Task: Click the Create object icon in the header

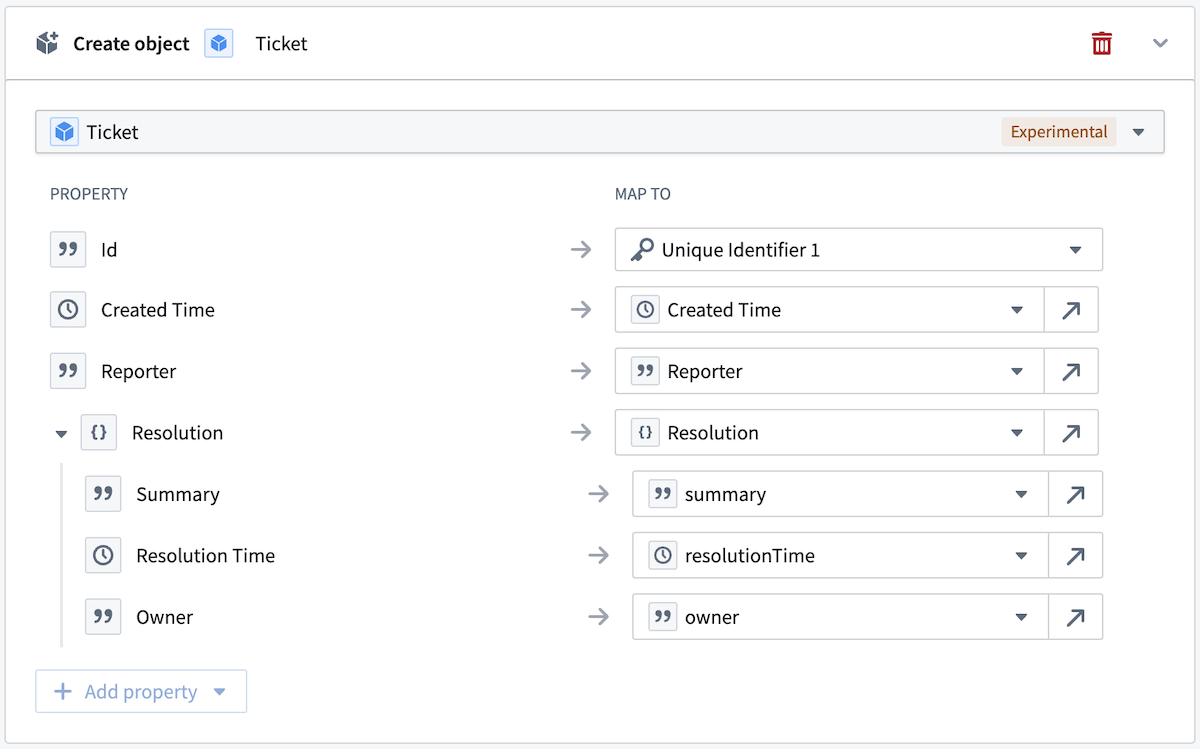Action: tap(47, 43)
